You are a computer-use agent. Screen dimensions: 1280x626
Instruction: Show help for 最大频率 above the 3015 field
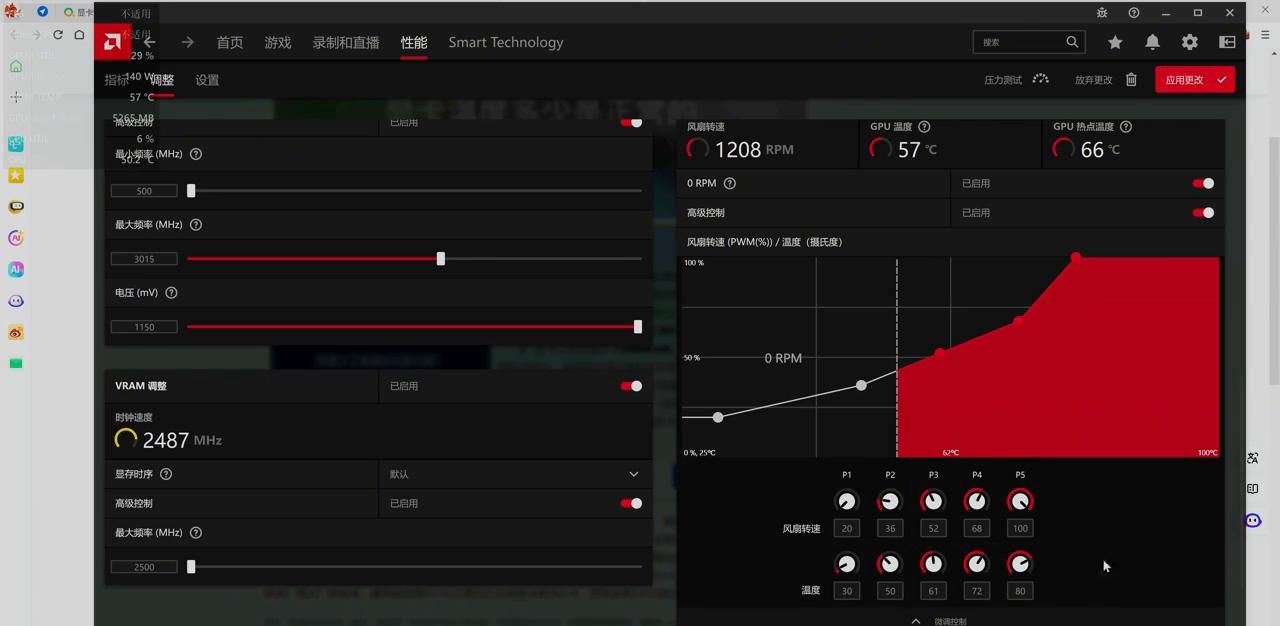(x=196, y=225)
